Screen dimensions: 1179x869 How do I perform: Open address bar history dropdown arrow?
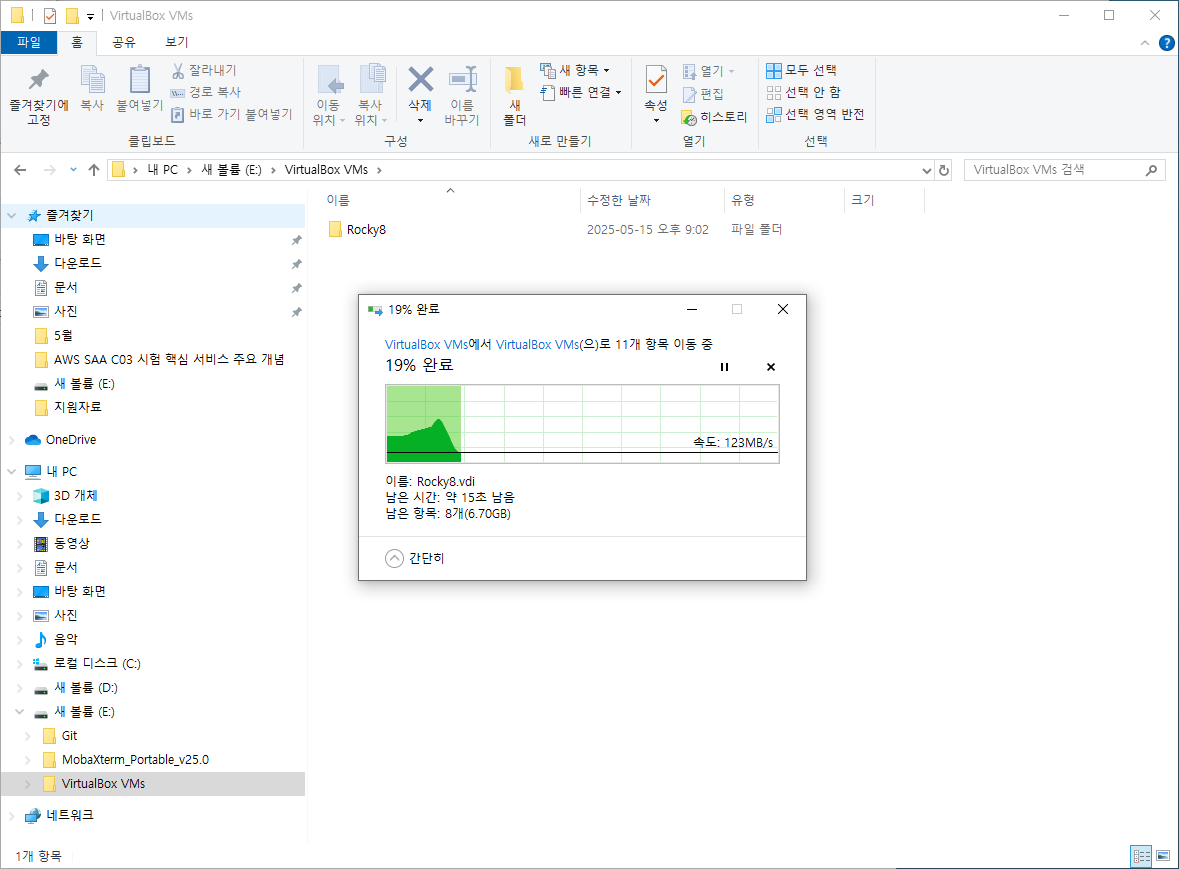pos(926,171)
